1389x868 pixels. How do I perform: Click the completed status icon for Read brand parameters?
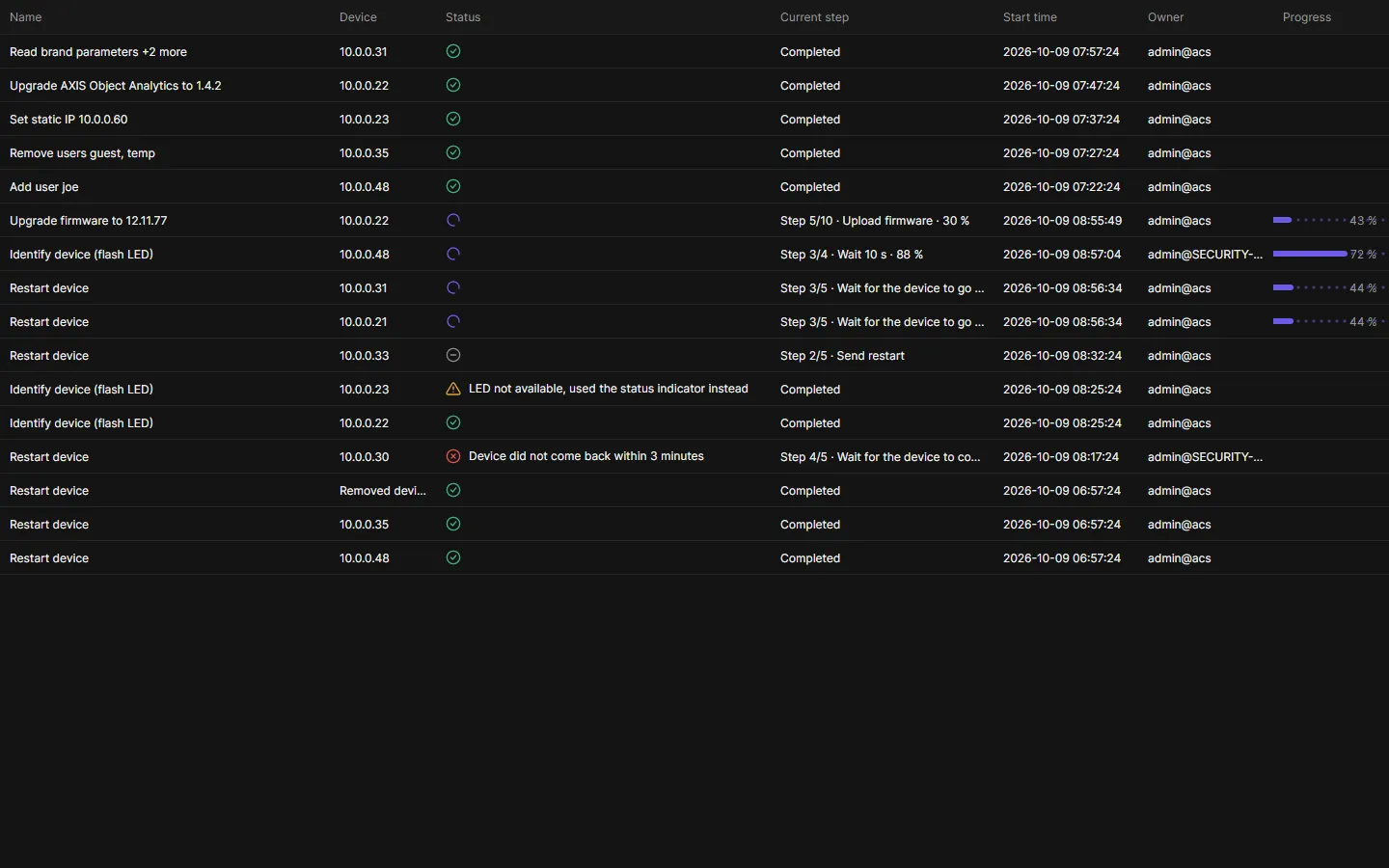(453, 51)
